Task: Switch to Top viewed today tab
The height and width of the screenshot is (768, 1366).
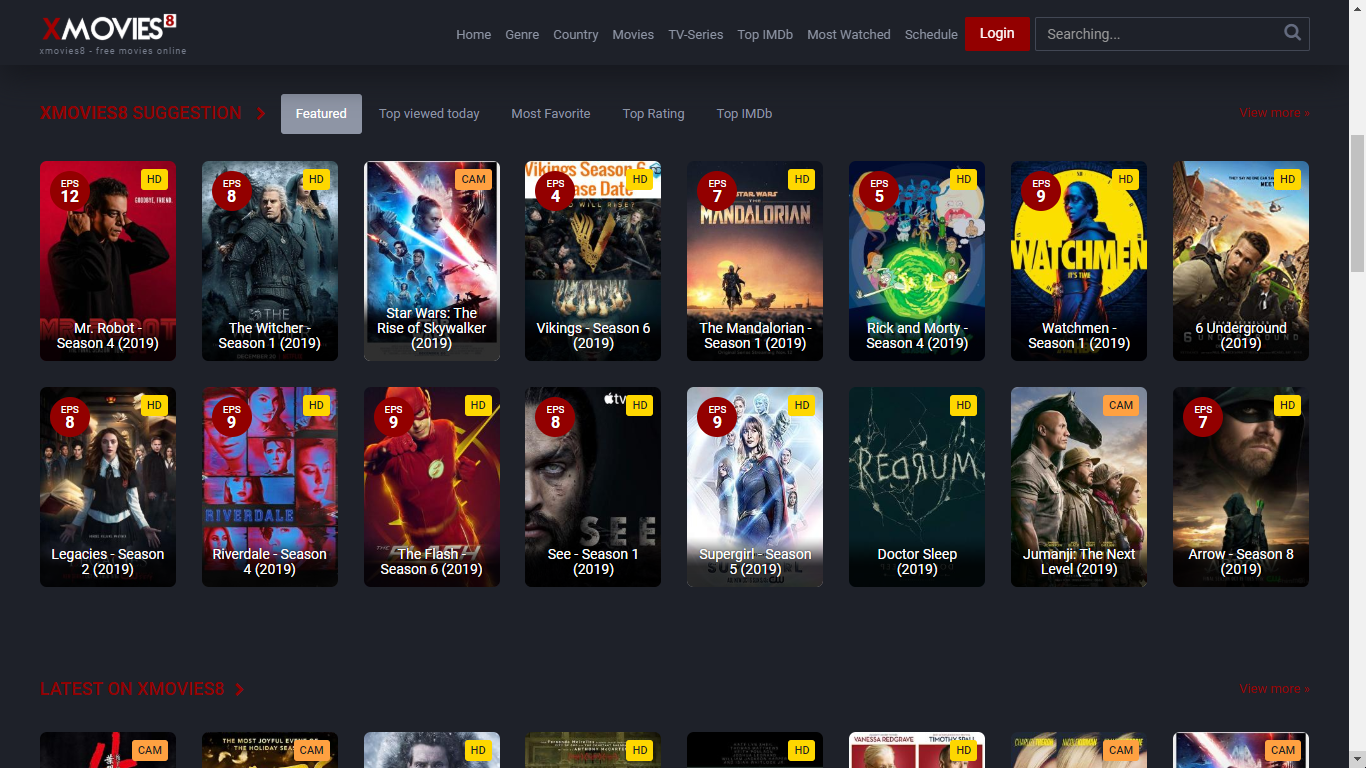Action: coord(429,114)
